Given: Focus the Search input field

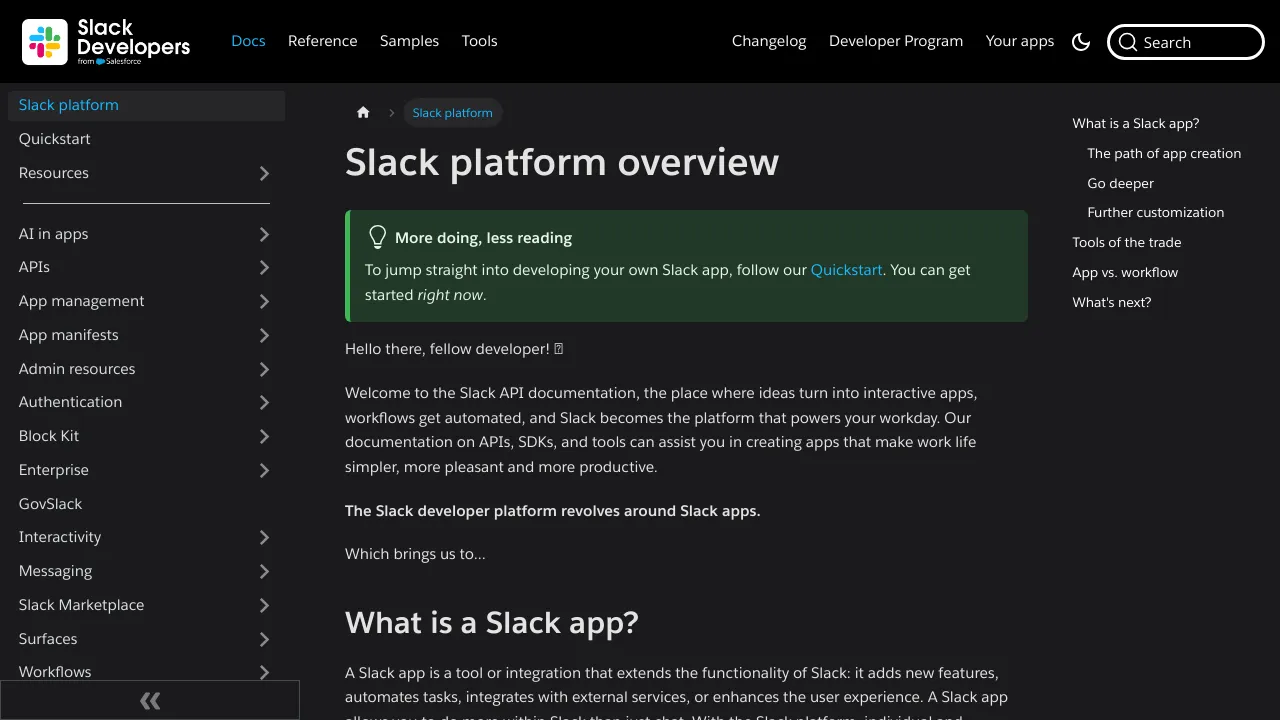Looking at the screenshot, I should click(x=1186, y=42).
